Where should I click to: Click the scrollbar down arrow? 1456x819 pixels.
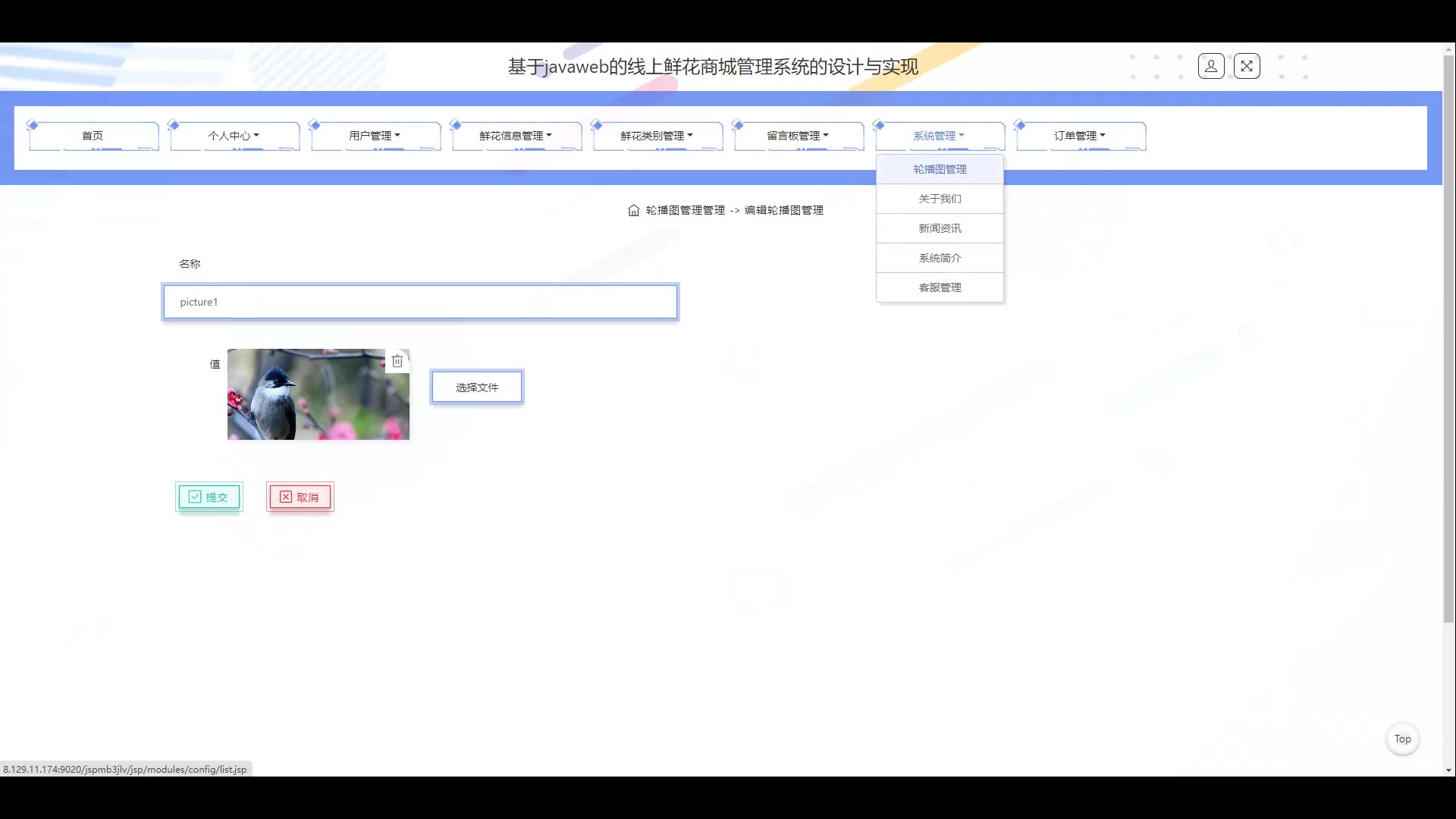point(1448,770)
